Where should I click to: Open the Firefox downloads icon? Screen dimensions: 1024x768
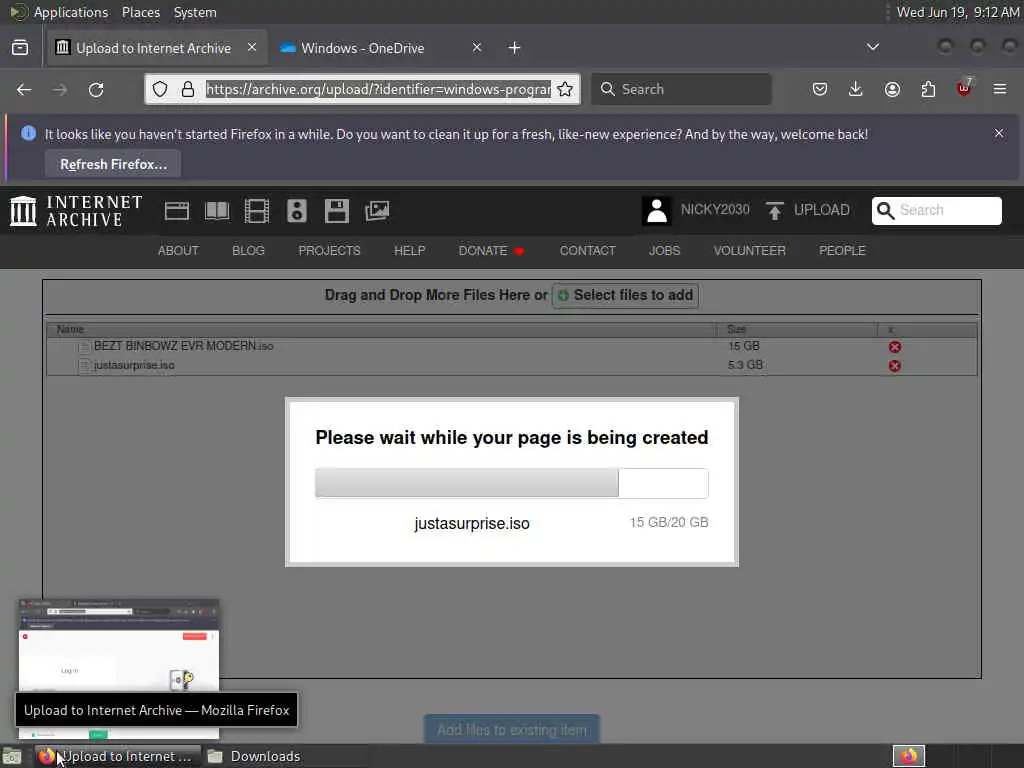[856, 89]
